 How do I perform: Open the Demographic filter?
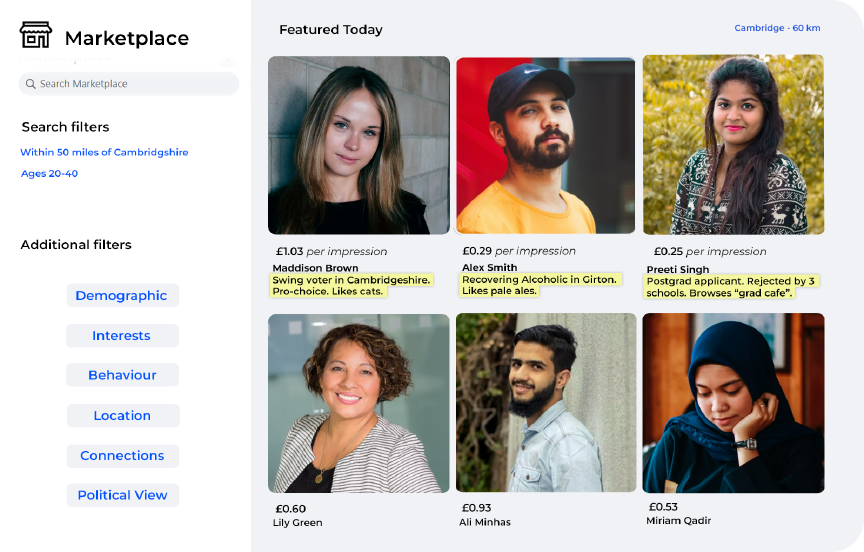point(121,296)
